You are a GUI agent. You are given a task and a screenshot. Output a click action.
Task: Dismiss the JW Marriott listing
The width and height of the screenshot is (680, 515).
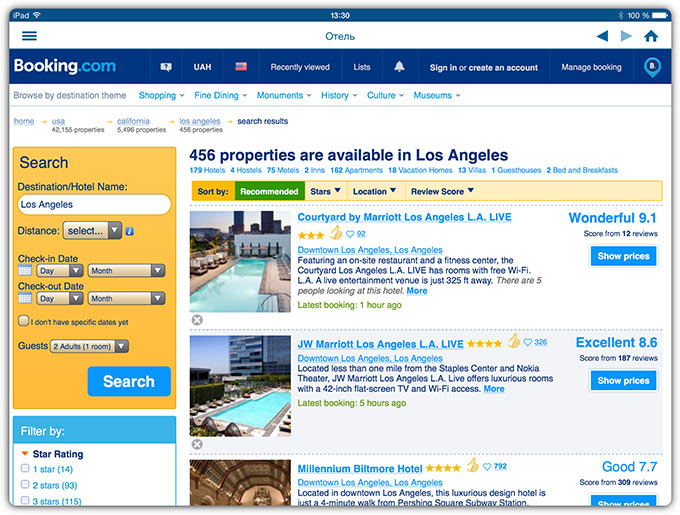coord(197,444)
